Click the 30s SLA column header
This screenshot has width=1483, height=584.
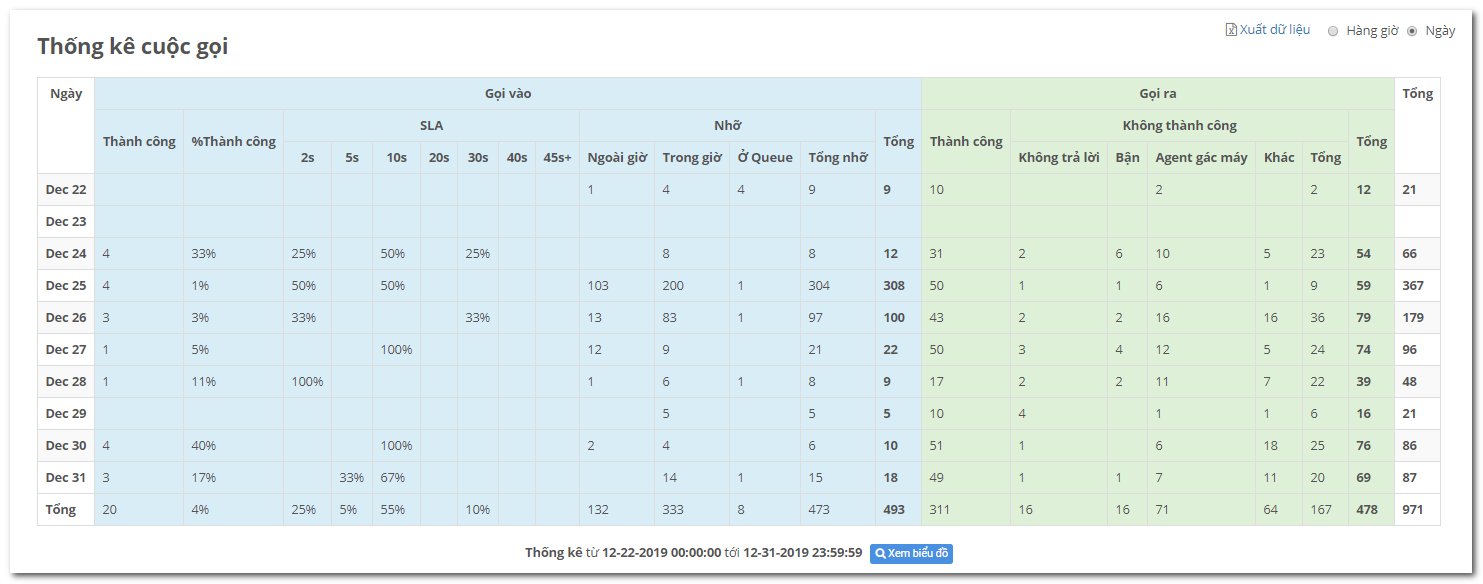(x=478, y=158)
